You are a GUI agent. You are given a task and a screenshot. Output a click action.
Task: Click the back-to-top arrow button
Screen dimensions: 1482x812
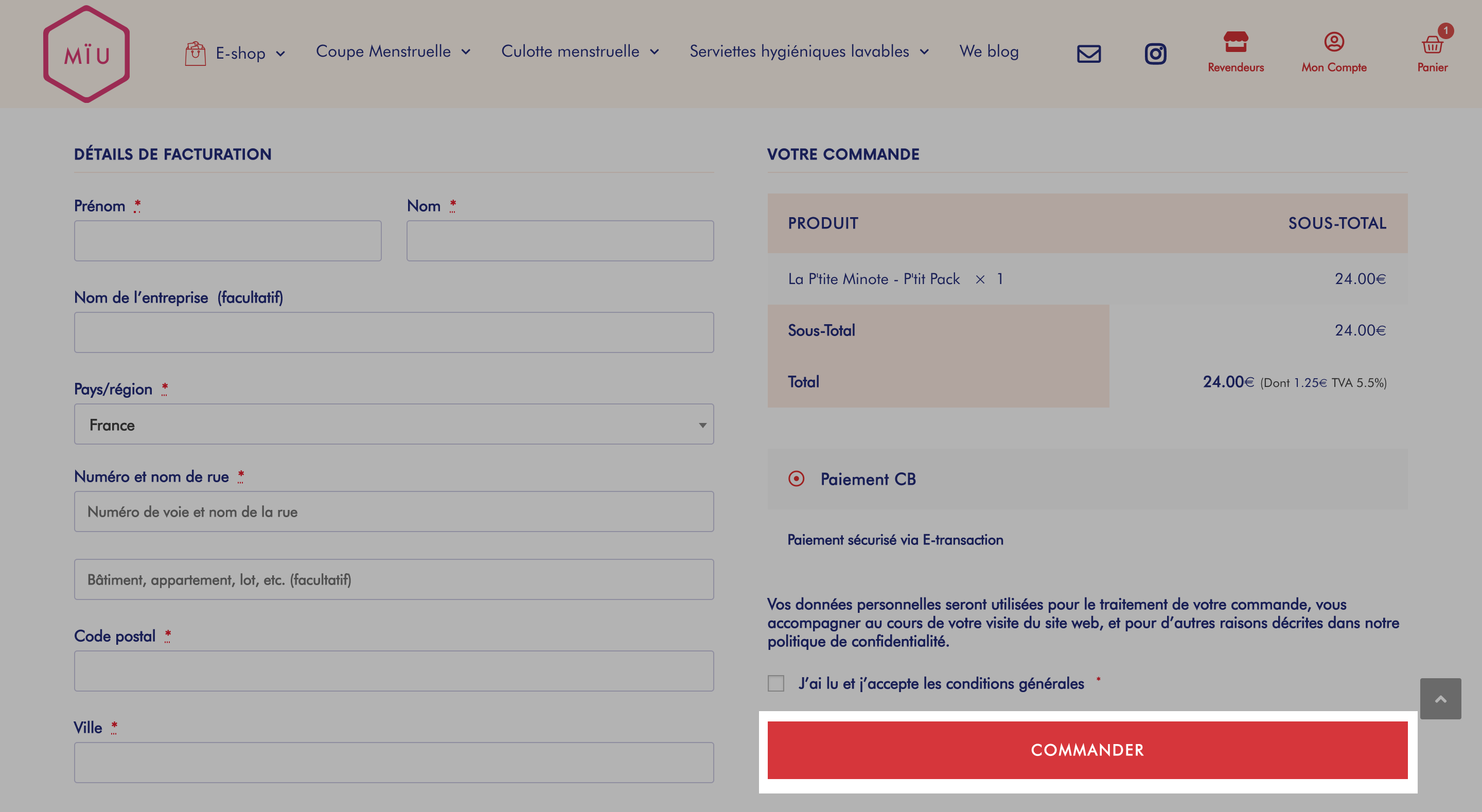click(x=1440, y=699)
